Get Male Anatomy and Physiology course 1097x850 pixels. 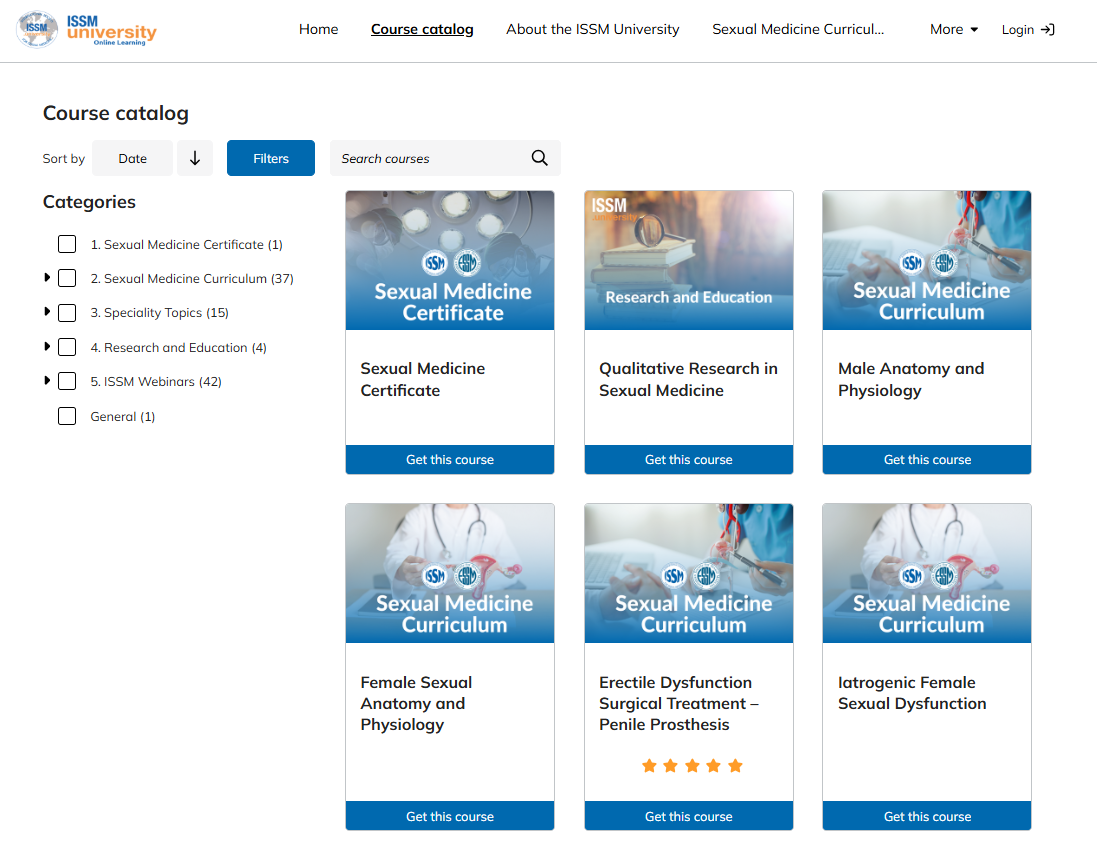point(927,460)
